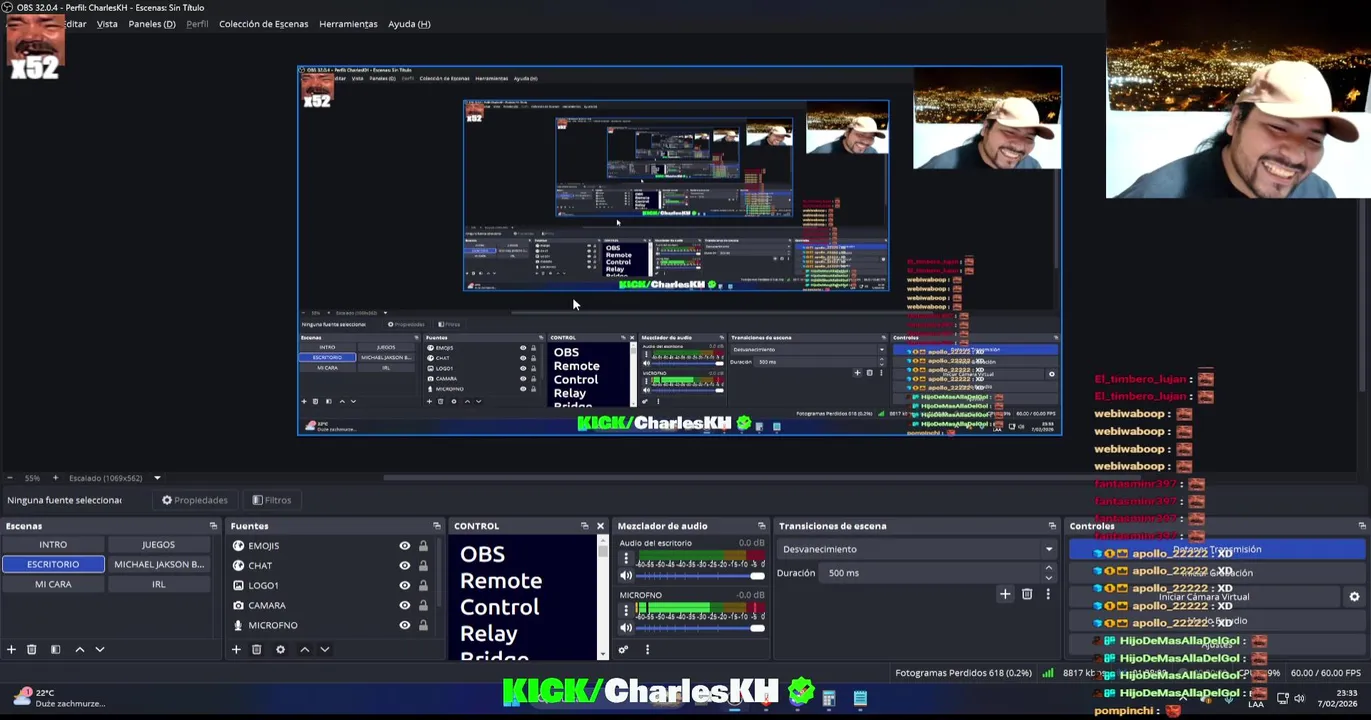The width and height of the screenshot is (1371, 720).
Task: Open Audio del escritorio options menu
Action: pos(626,558)
